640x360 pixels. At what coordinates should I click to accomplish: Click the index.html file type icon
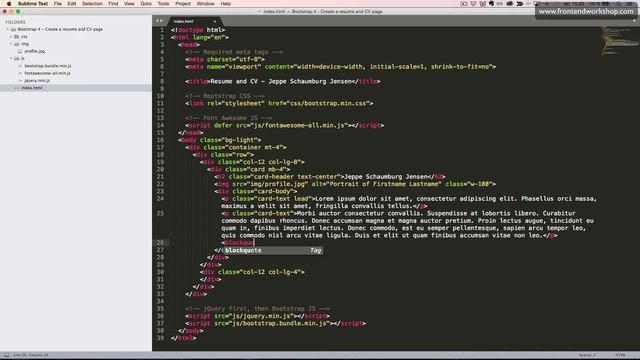pyautogui.click(x=17, y=88)
